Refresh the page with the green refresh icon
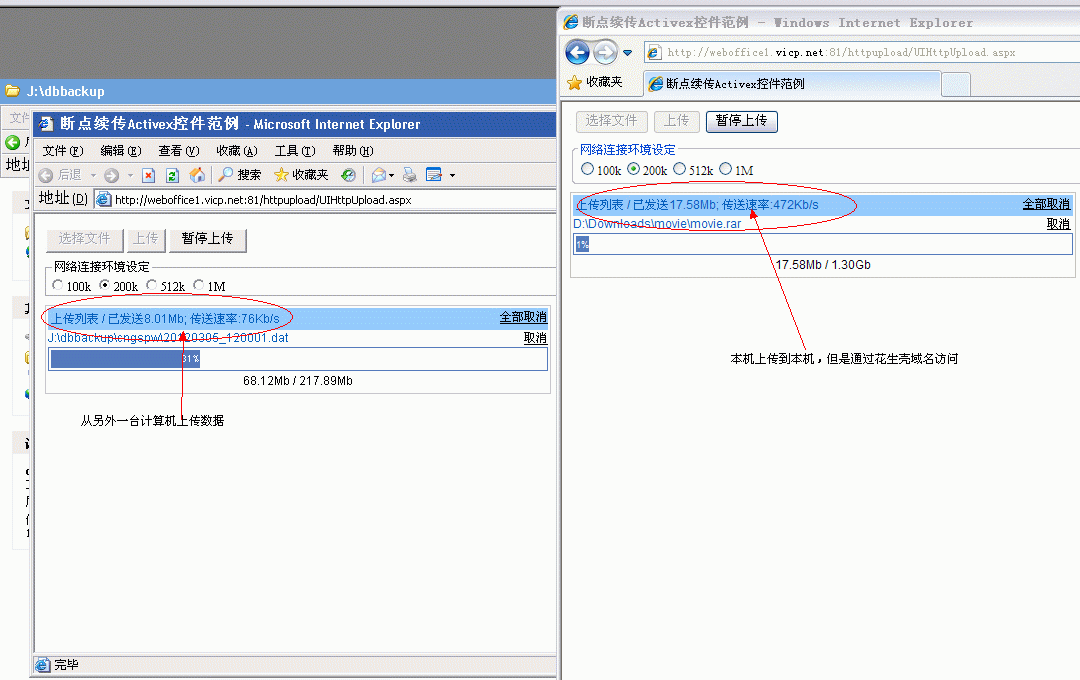The height and width of the screenshot is (680, 1080). [170, 174]
